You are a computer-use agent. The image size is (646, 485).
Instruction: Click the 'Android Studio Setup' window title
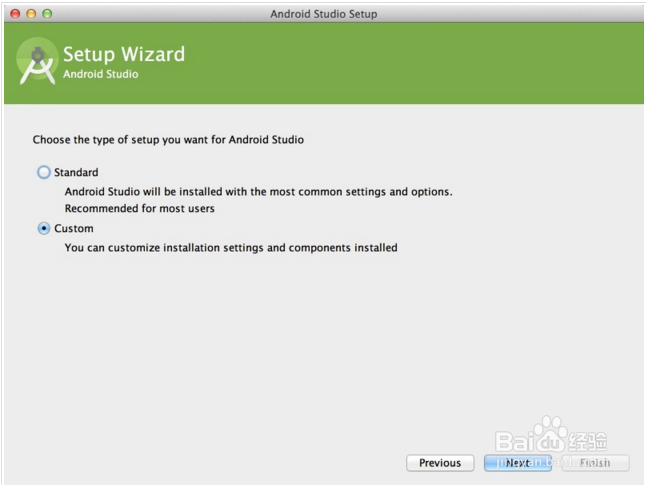(323, 14)
